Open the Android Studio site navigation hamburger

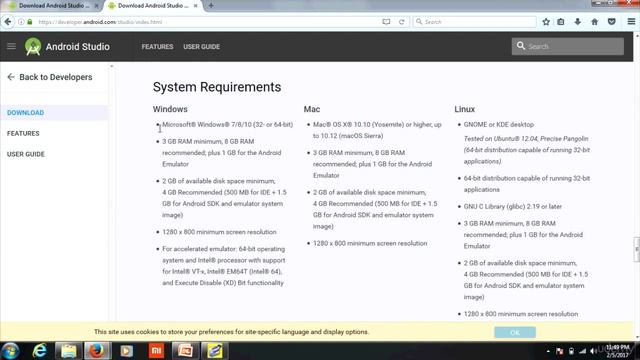click(x=11, y=46)
